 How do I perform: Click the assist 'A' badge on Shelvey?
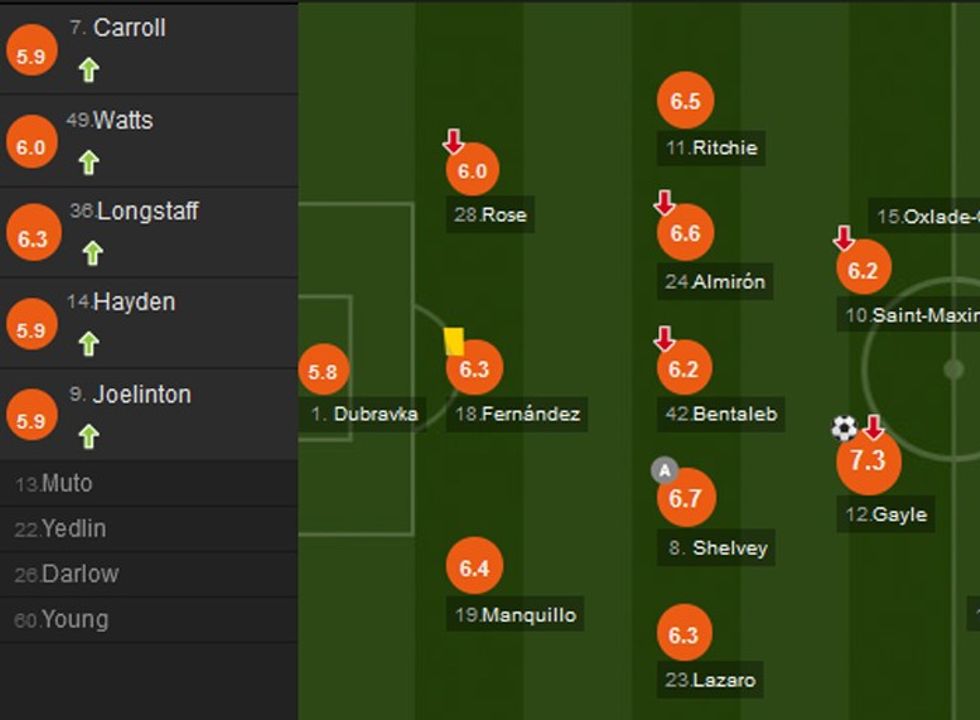click(x=663, y=470)
